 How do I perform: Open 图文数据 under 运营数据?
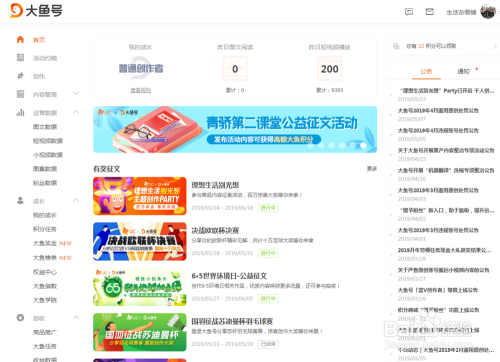click(x=45, y=127)
